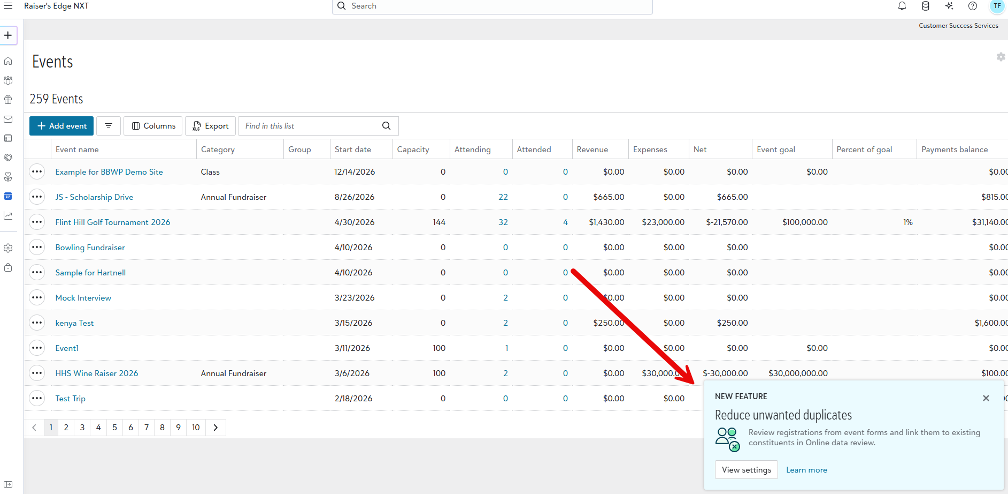Sort by the Category column header
The height and width of the screenshot is (494, 1008).
click(x=218, y=149)
